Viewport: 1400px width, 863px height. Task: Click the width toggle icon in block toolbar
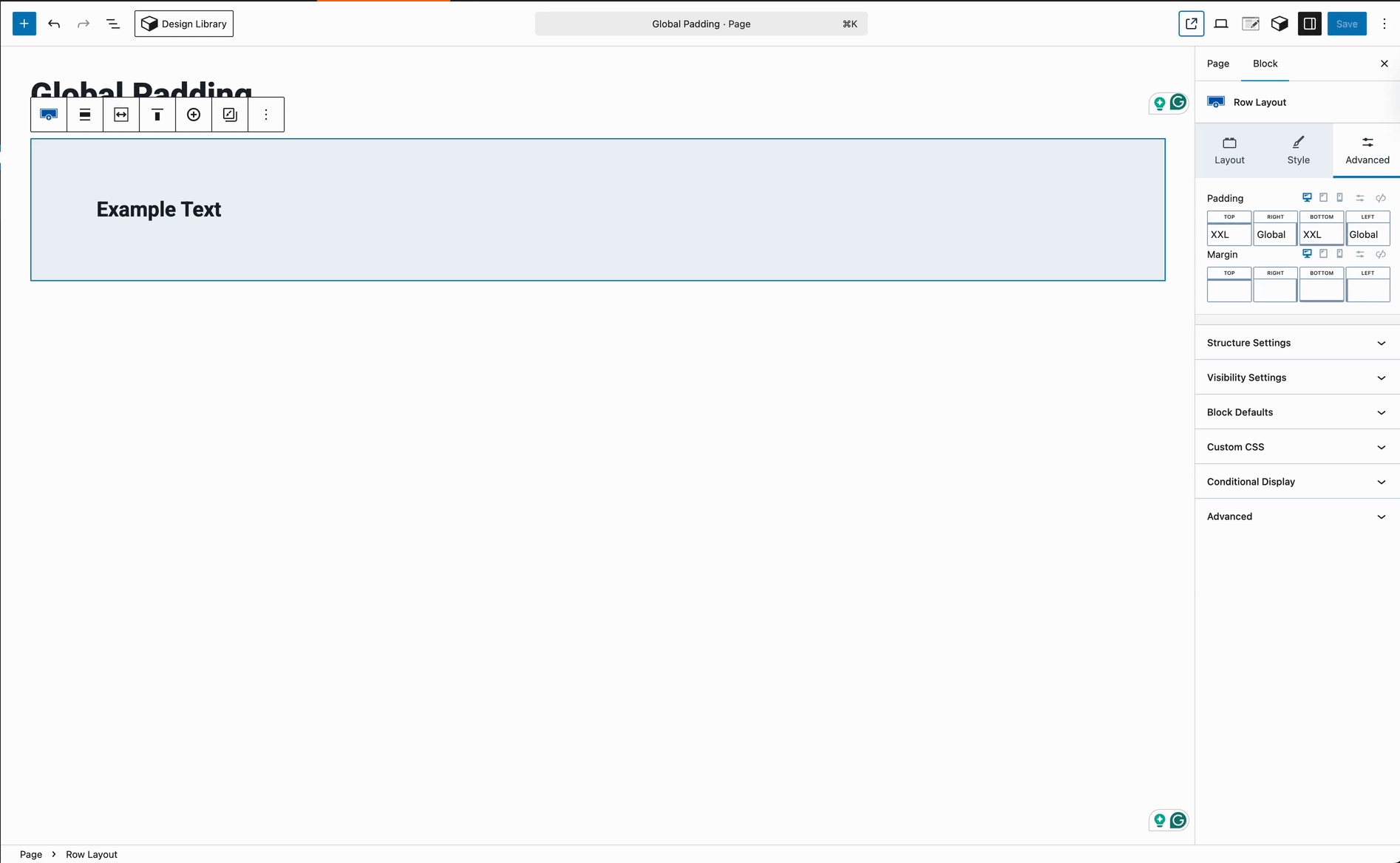pos(121,114)
